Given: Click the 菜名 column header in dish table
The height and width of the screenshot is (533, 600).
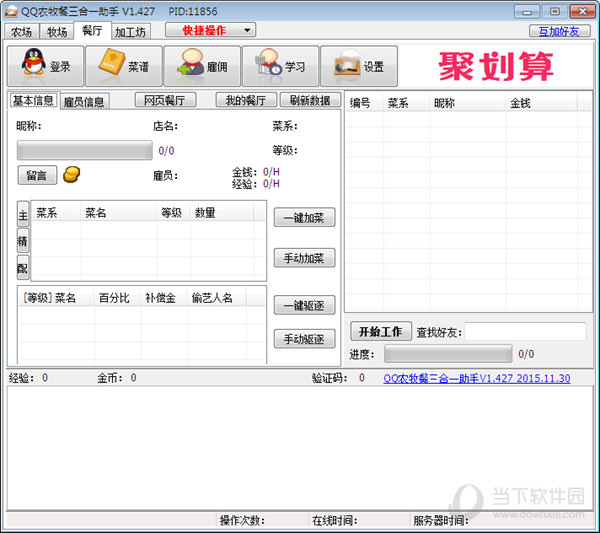Looking at the screenshot, I should pos(119,213).
